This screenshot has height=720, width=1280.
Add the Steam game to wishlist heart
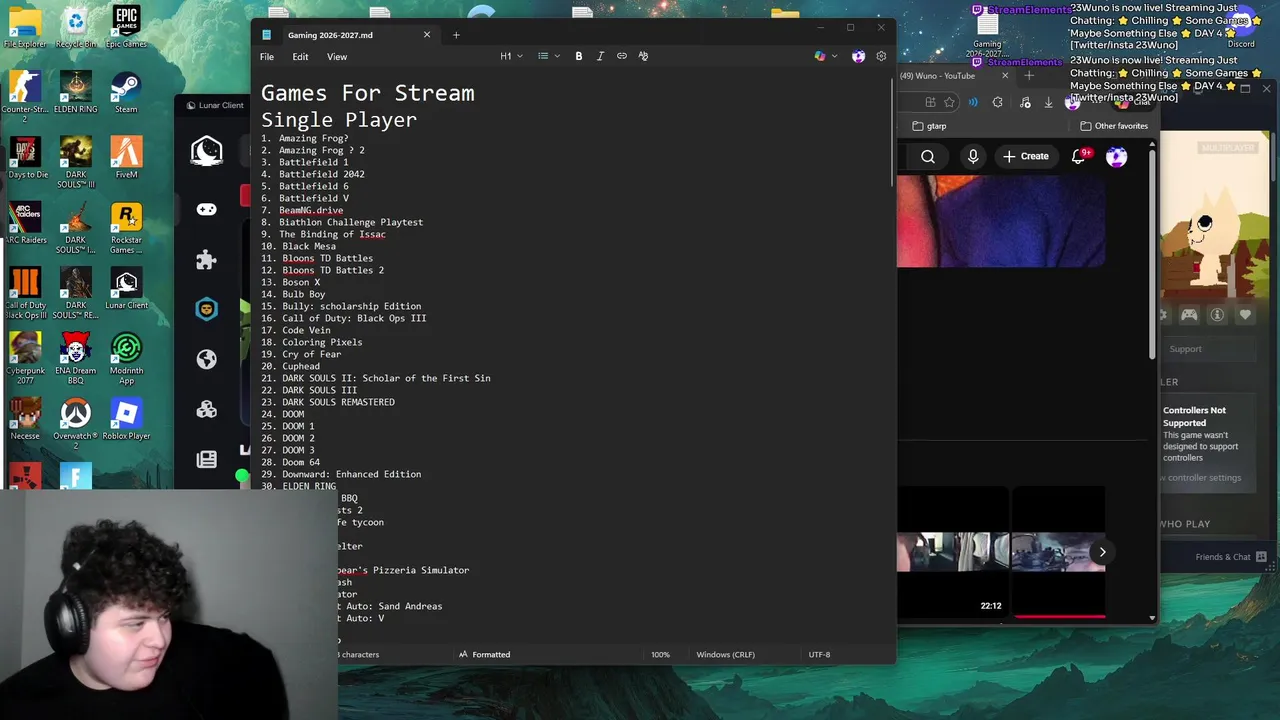pyautogui.click(x=1245, y=315)
